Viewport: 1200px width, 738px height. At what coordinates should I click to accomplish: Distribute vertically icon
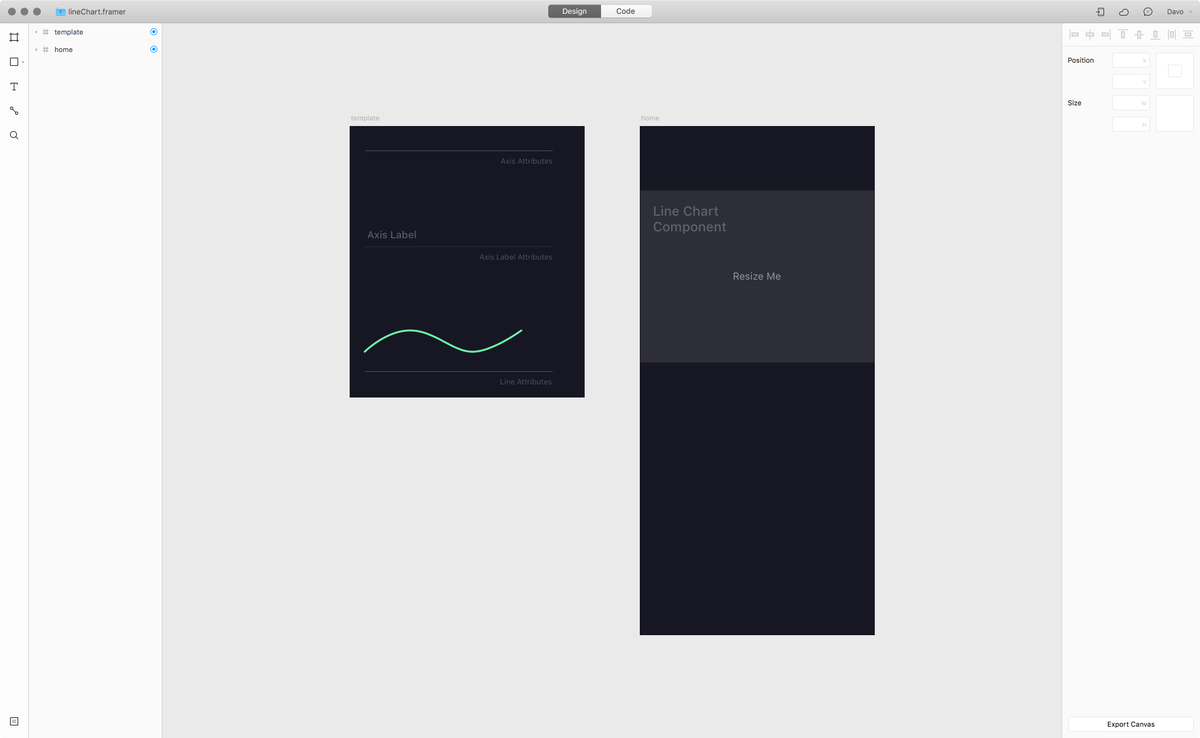pos(1188,34)
